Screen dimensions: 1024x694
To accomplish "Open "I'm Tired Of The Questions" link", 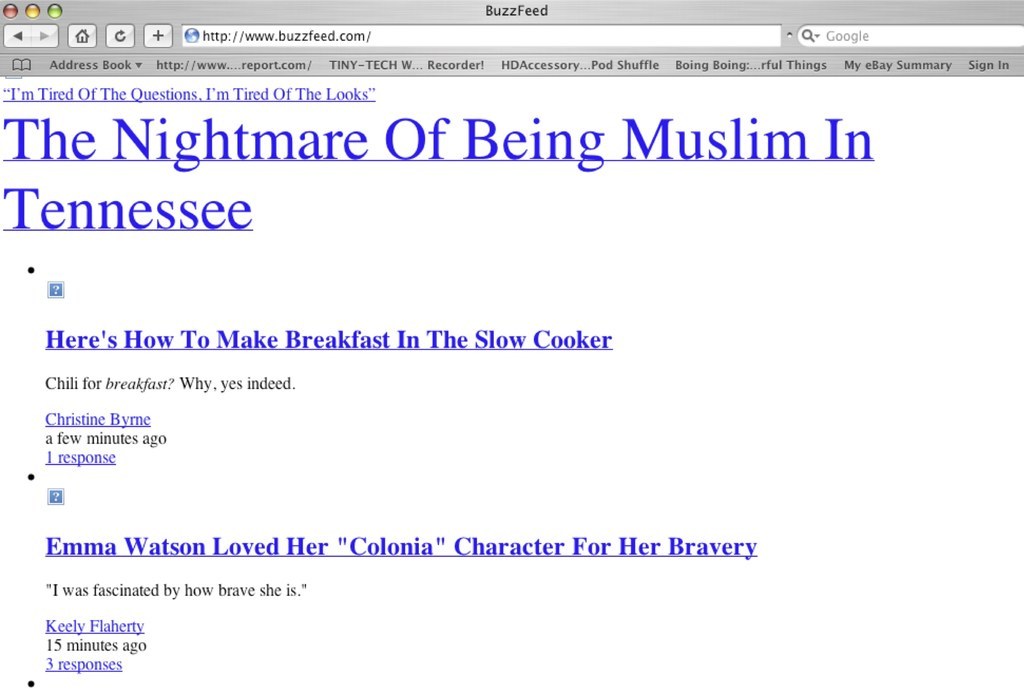I will [189, 94].
